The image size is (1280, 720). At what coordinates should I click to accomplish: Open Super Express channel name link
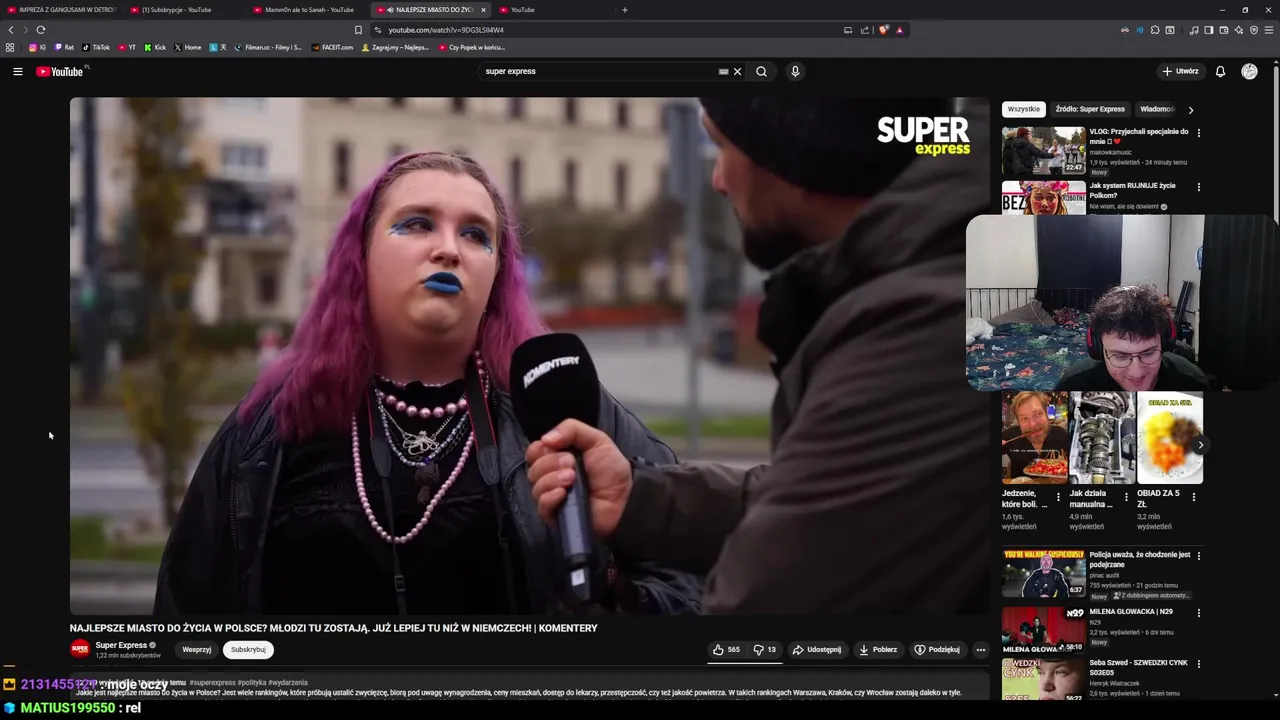pyautogui.click(x=121, y=645)
